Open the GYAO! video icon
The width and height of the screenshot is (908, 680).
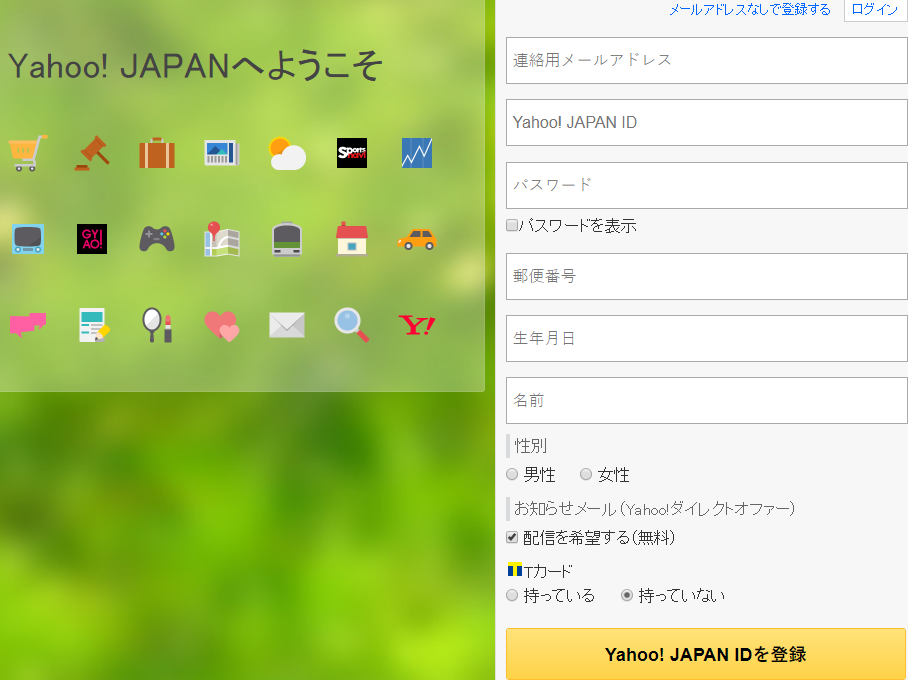point(92,239)
